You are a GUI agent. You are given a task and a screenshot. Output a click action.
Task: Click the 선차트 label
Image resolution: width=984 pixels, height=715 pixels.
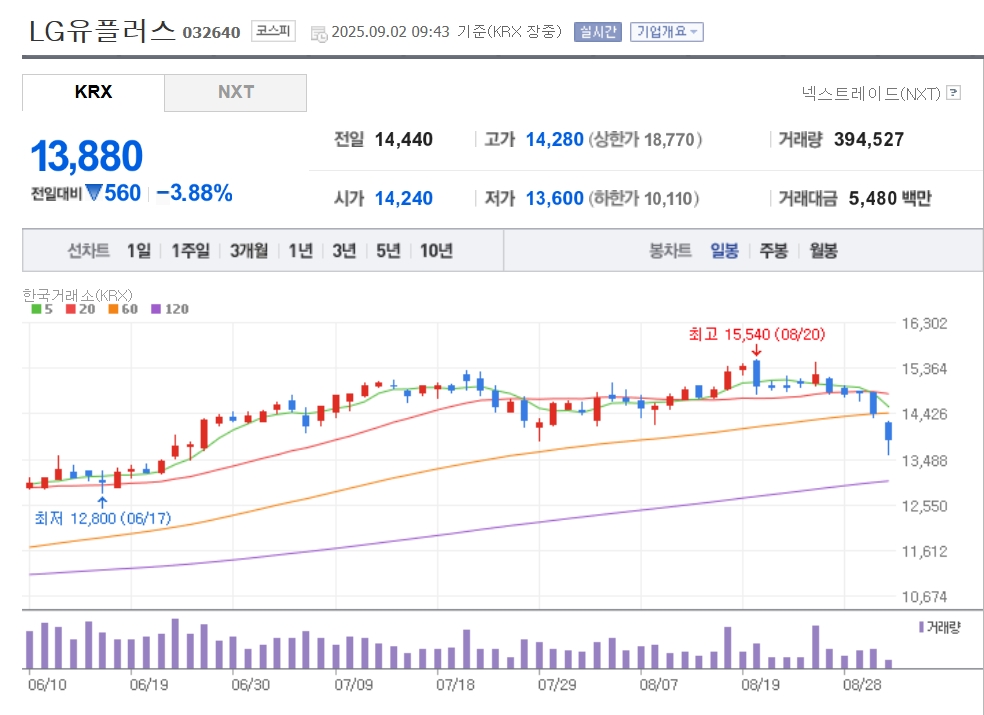click(88, 251)
